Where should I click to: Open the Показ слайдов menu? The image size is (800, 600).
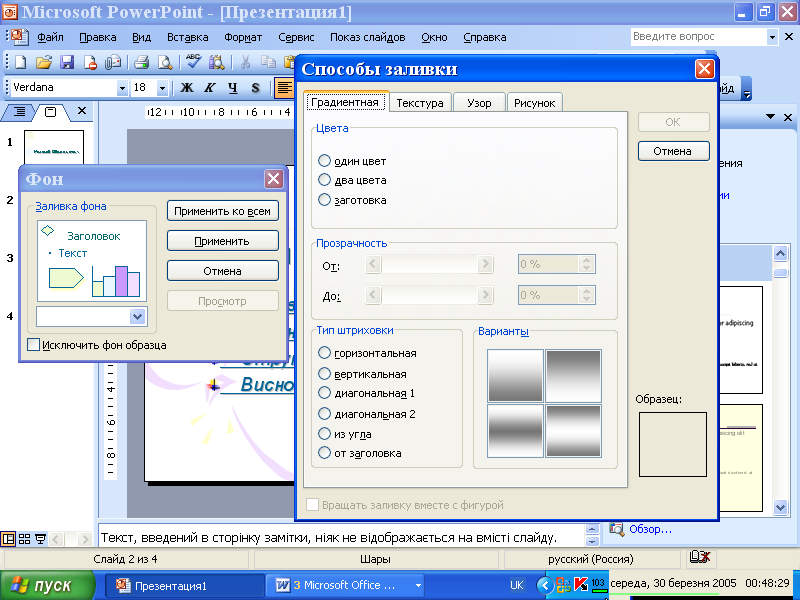367,37
